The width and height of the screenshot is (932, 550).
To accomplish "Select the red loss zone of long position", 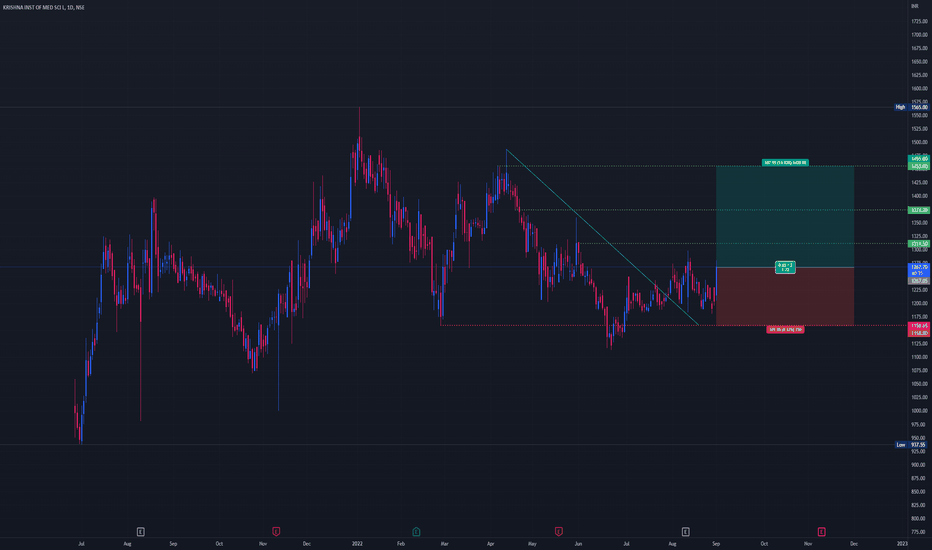I will (785, 296).
